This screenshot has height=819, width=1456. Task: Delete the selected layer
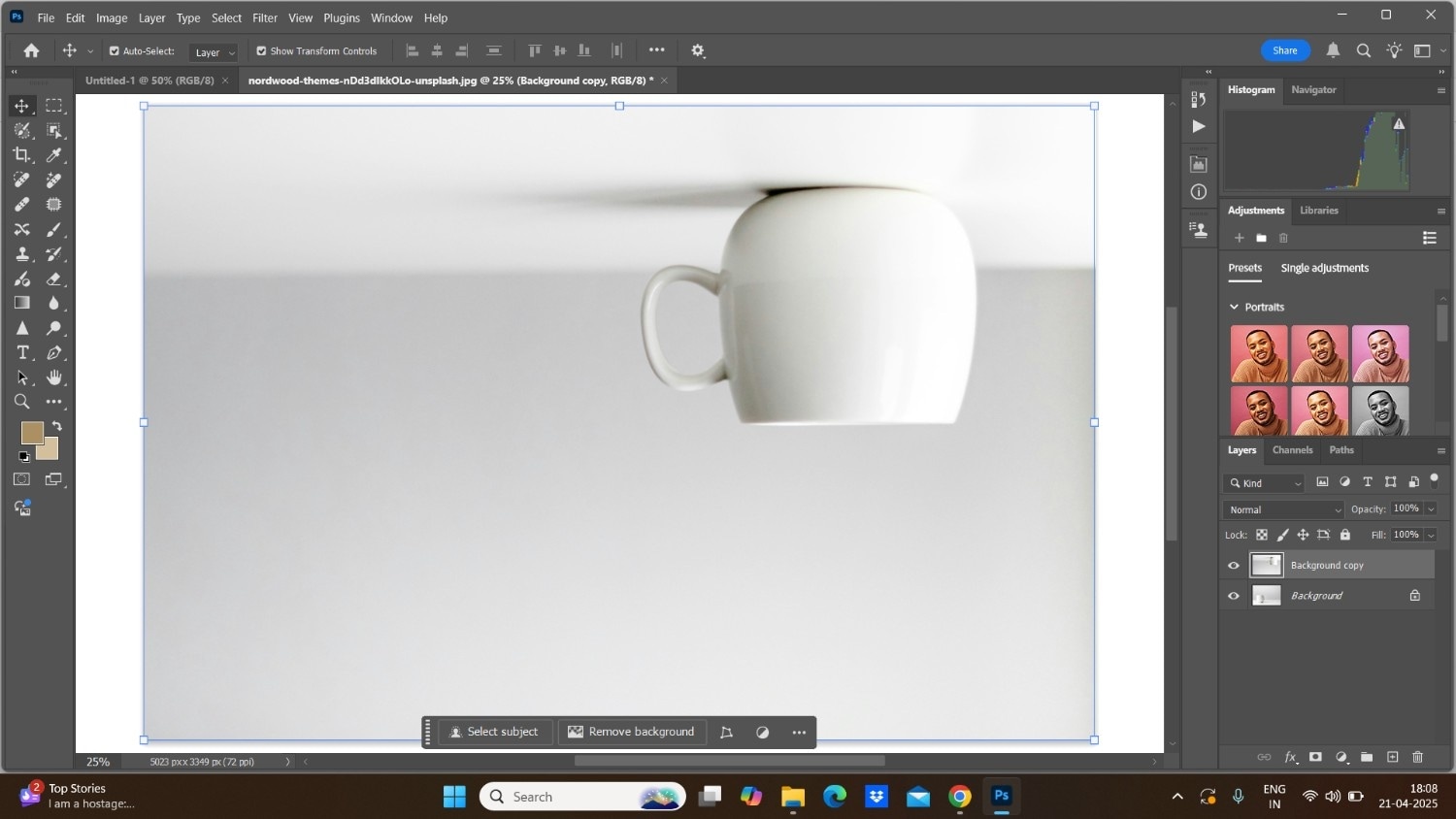click(1417, 757)
